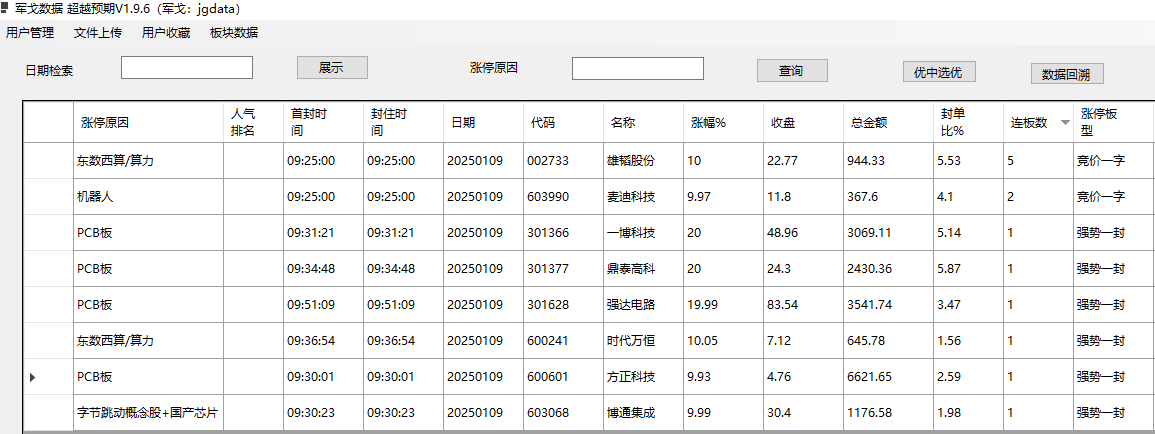Select the row marker arrow beside 方正科技
This screenshot has height=434, width=1155.
coord(32,377)
